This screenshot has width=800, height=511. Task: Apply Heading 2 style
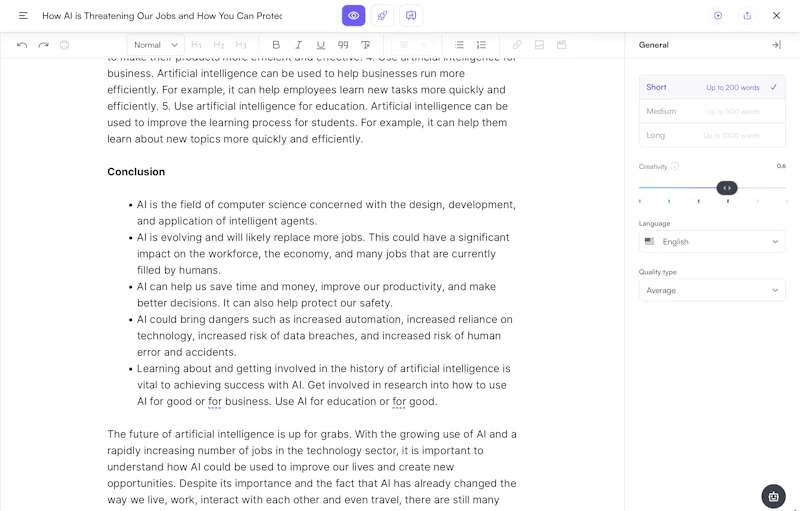click(218, 45)
